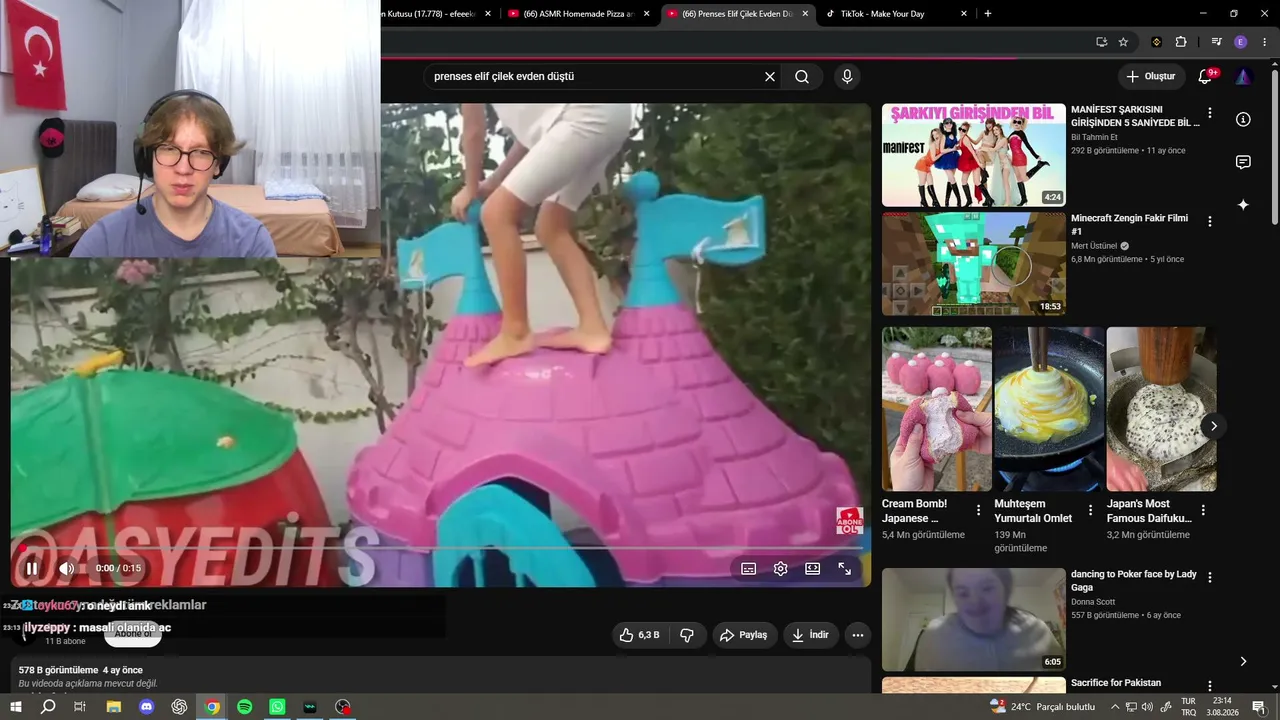Like the video with 6,3 B likes
The image size is (1280, 720).
click(x=639, y=635)
